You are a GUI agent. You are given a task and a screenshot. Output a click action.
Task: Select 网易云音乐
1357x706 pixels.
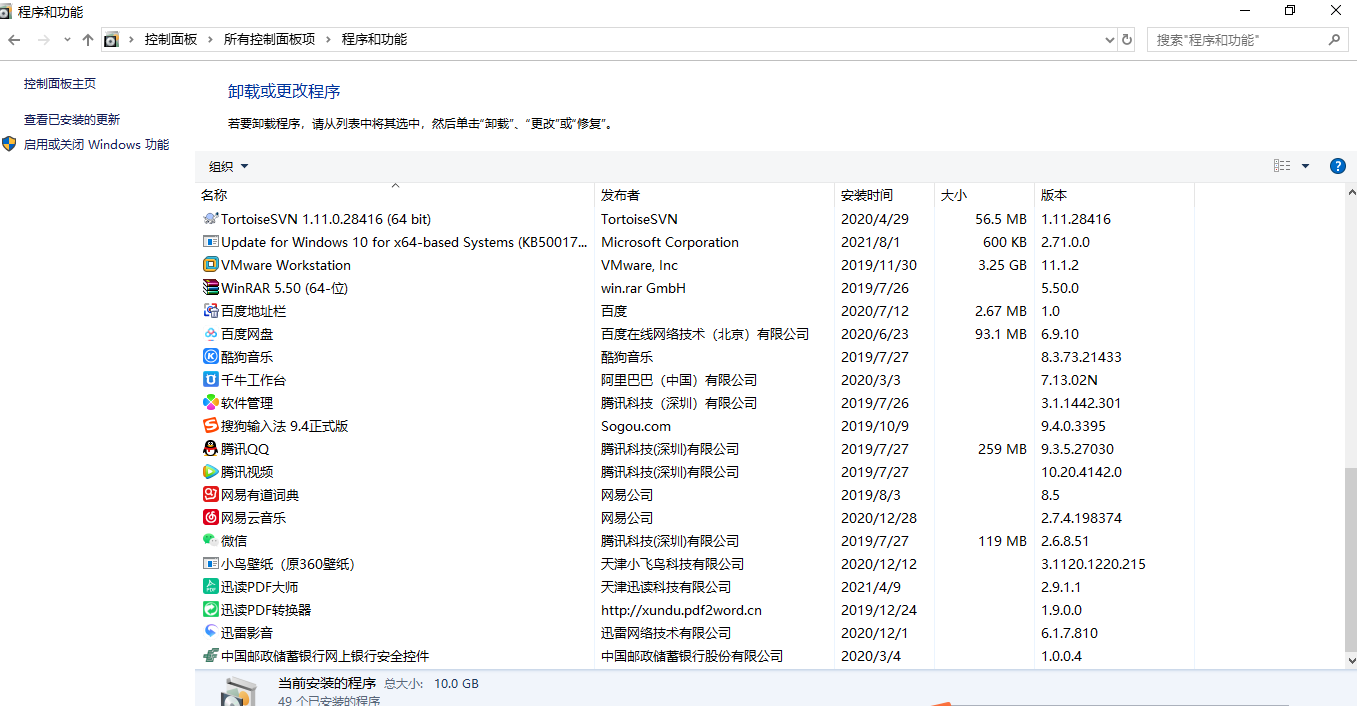pos(253,517)
